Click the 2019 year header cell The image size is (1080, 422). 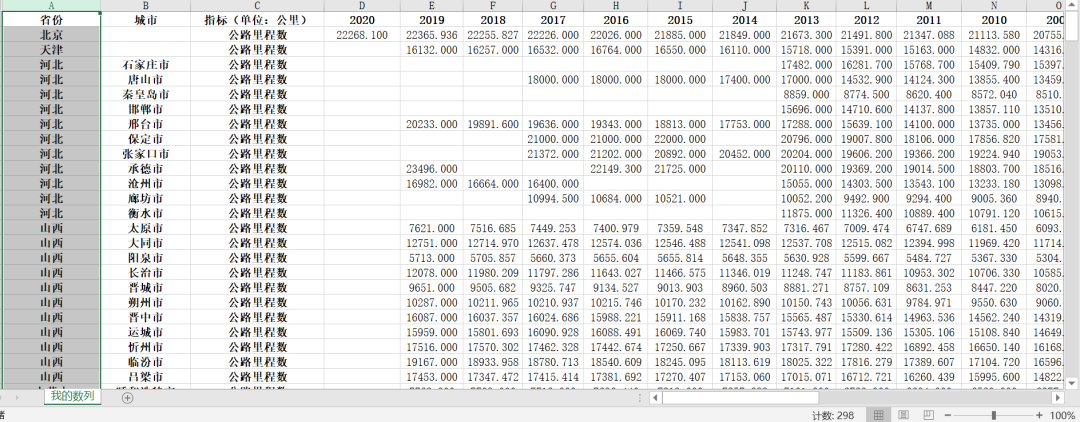pyautogui.click(x=431, y=20)
